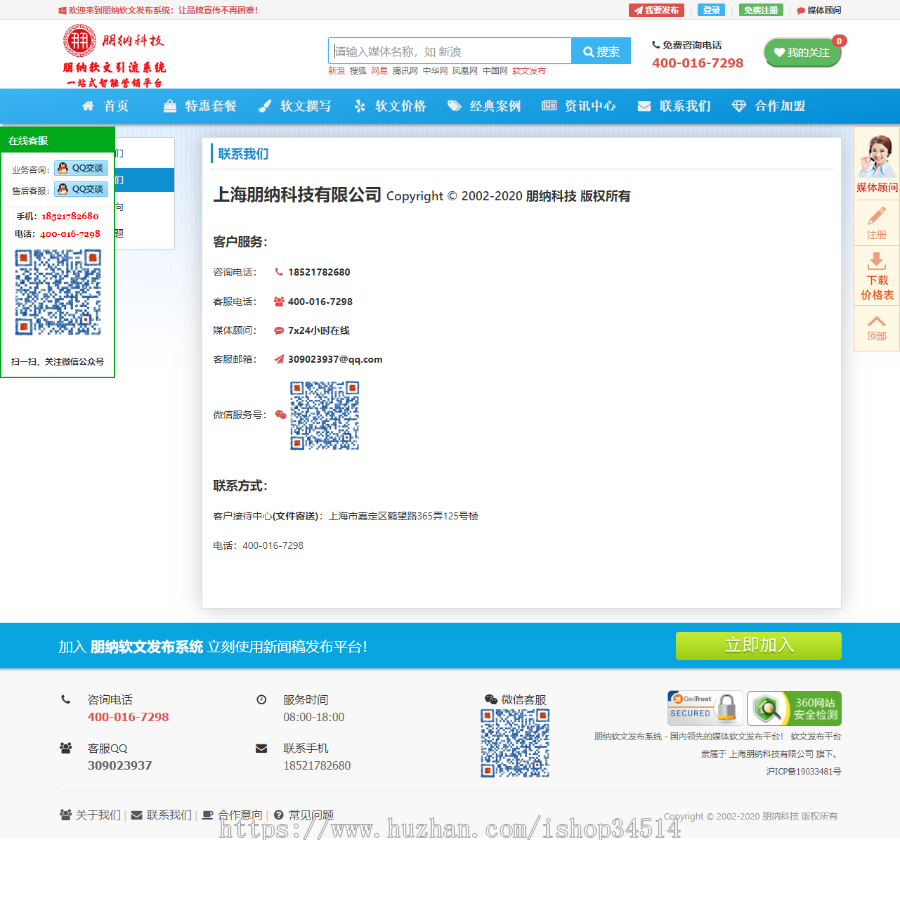
Task: Click the 微信客服 icon in footer
Action: coord(489,699)
